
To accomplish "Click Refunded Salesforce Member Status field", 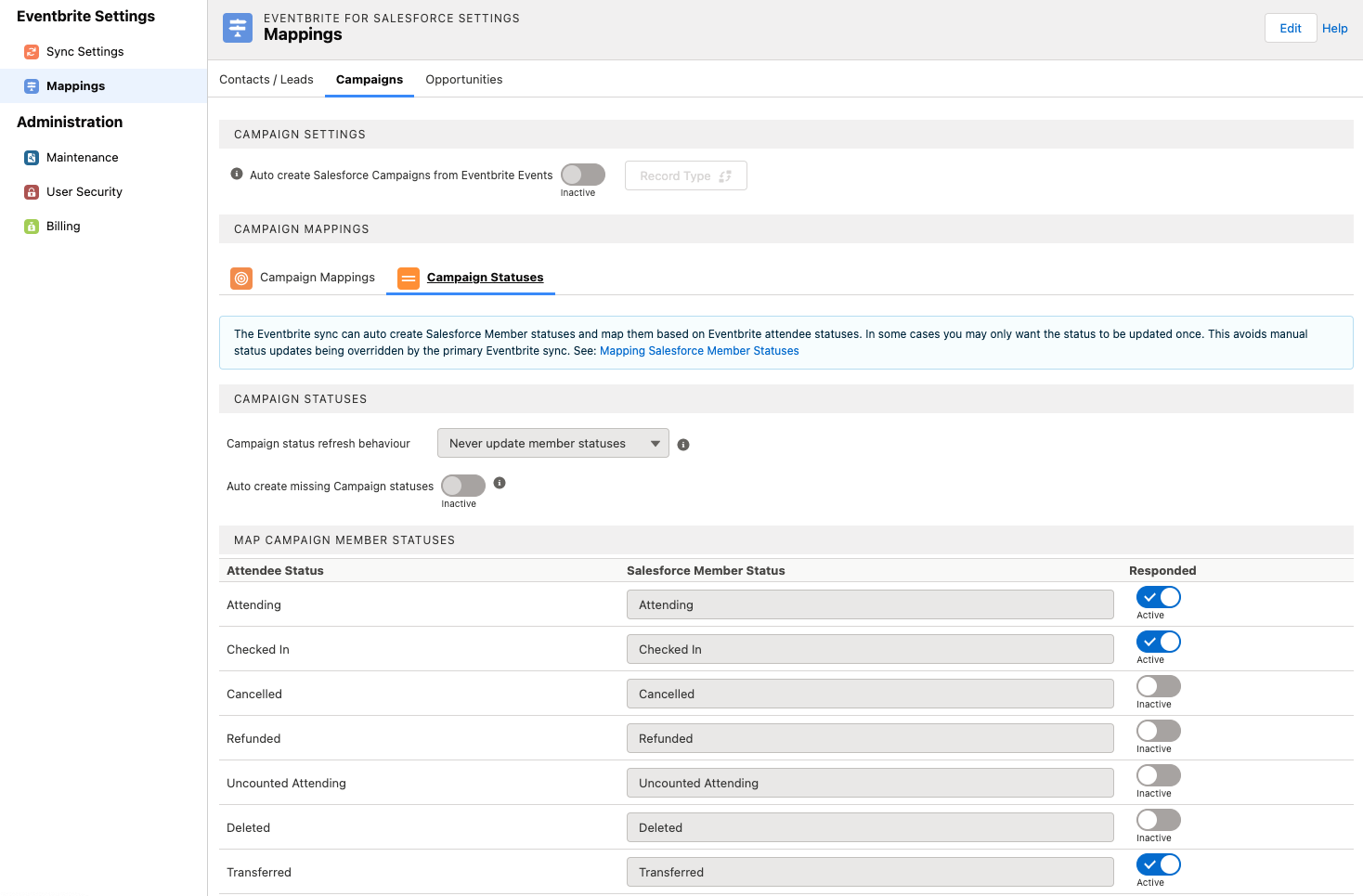I will pos(870,738).
